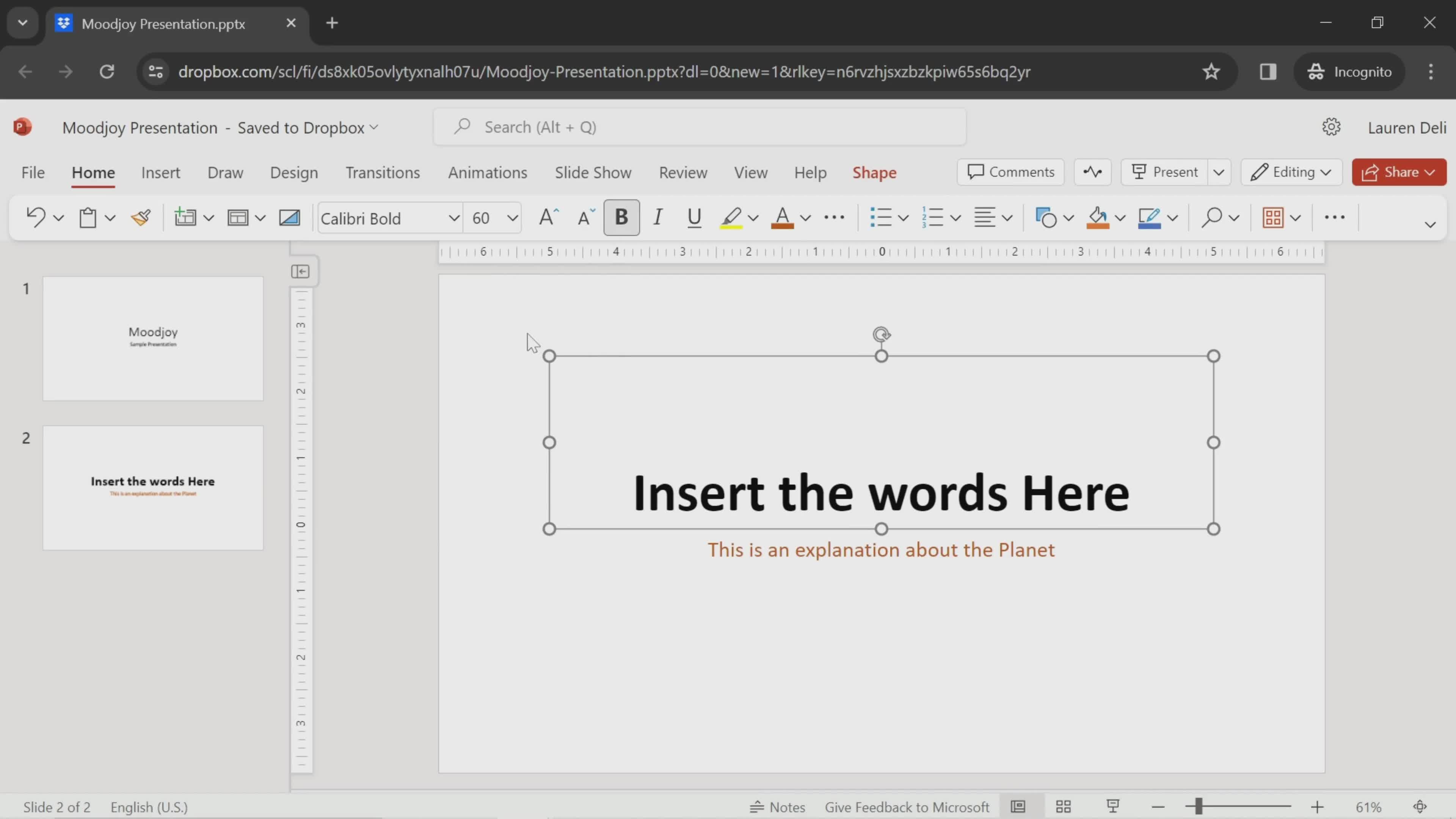Decrease font size with the small A icon
This screenshot has height=819, width=1456.
(586, 218)
